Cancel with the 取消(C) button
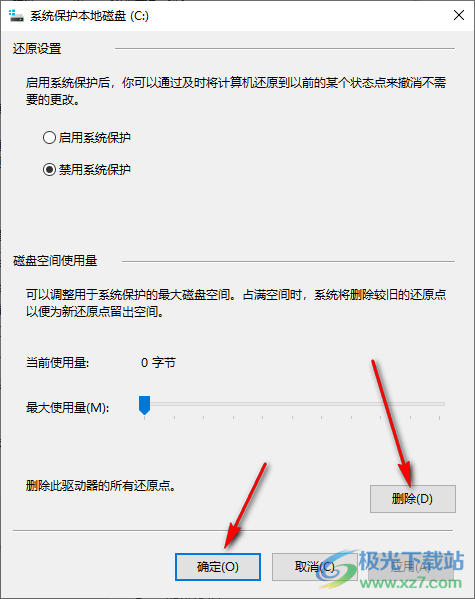The image size is (475, 599). 315,567
